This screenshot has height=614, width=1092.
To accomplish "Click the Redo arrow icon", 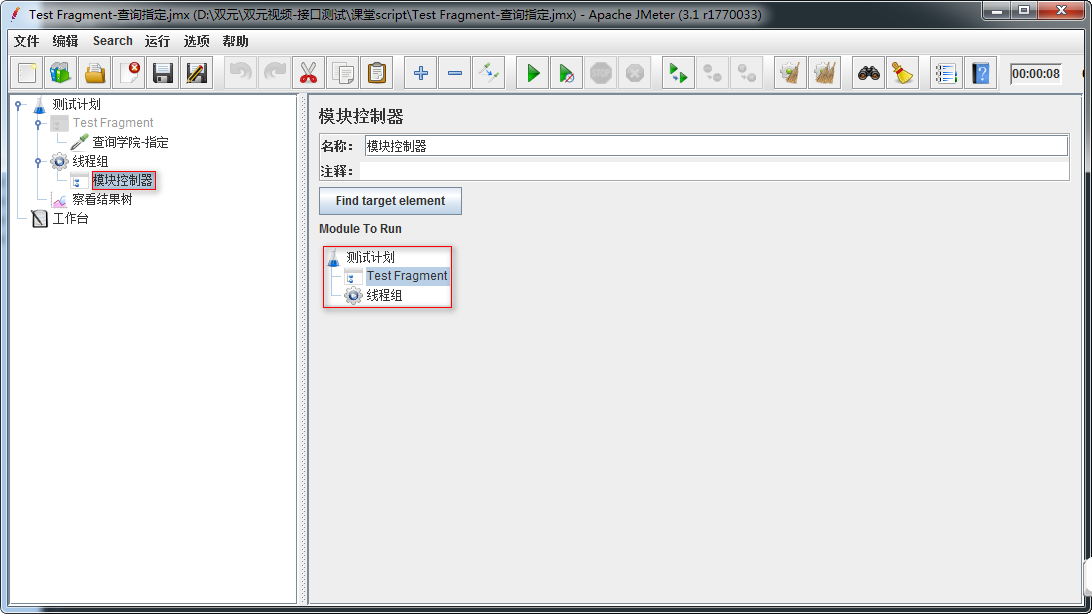I will (x=274, y=73).
